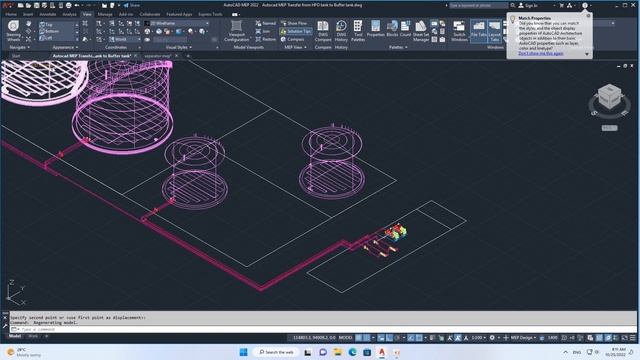Click the 'Don't show me this again' link
The width and height of the screenshot is (640, 360).
pyautogui.click(x=540, y=53)
